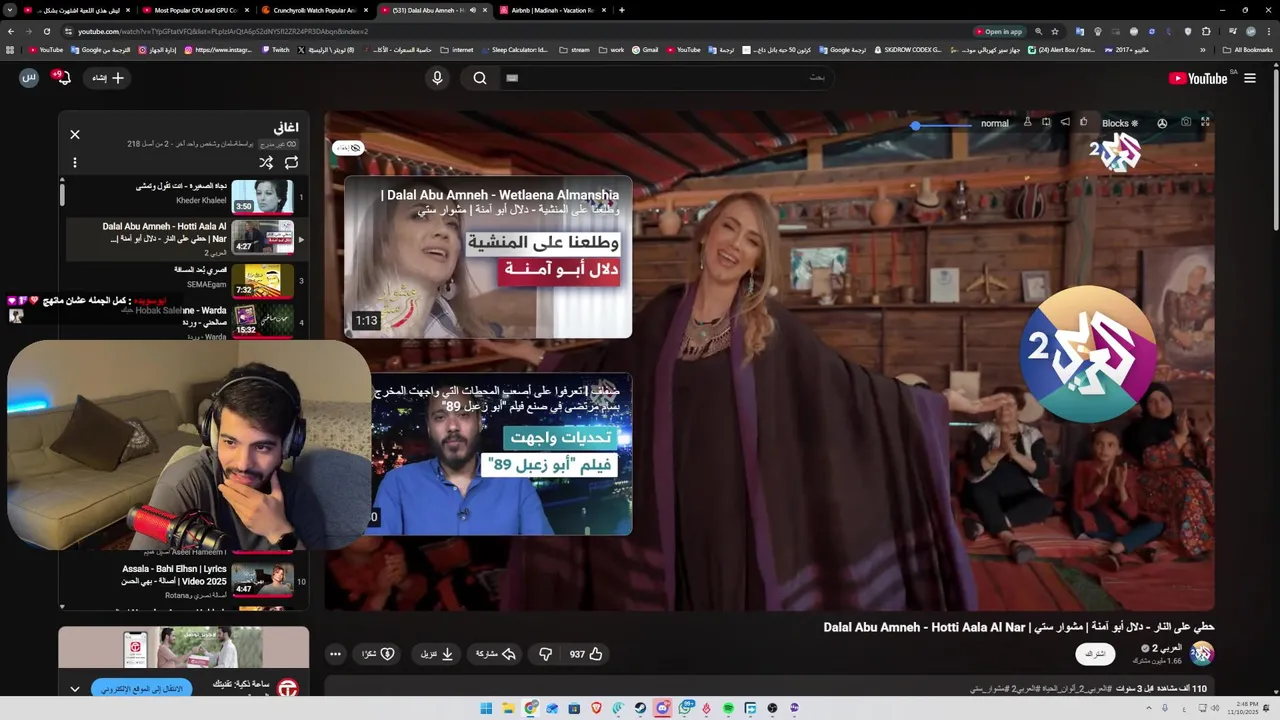Focus the YouTube search box
The height and width of the screenshot is (720, 1280).
[665, 78]
